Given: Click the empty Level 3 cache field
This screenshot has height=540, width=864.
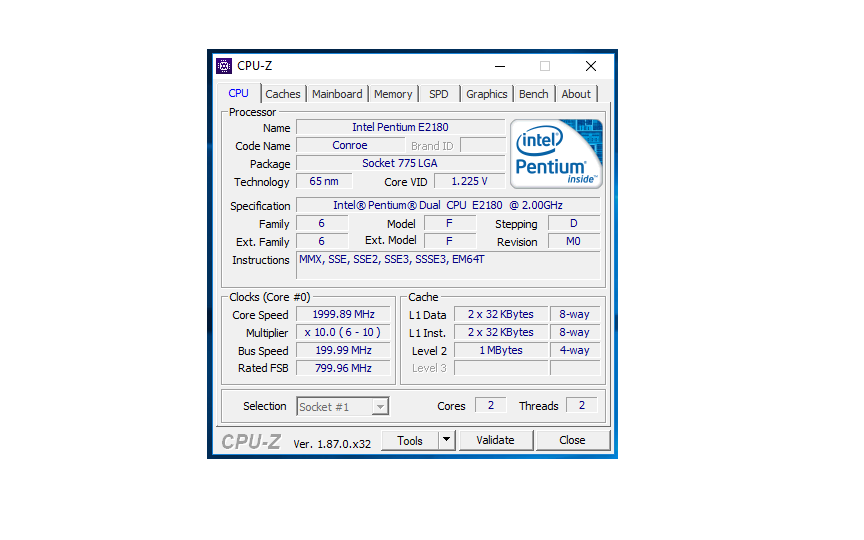Looking at the screenshot, I should (501, 368).
